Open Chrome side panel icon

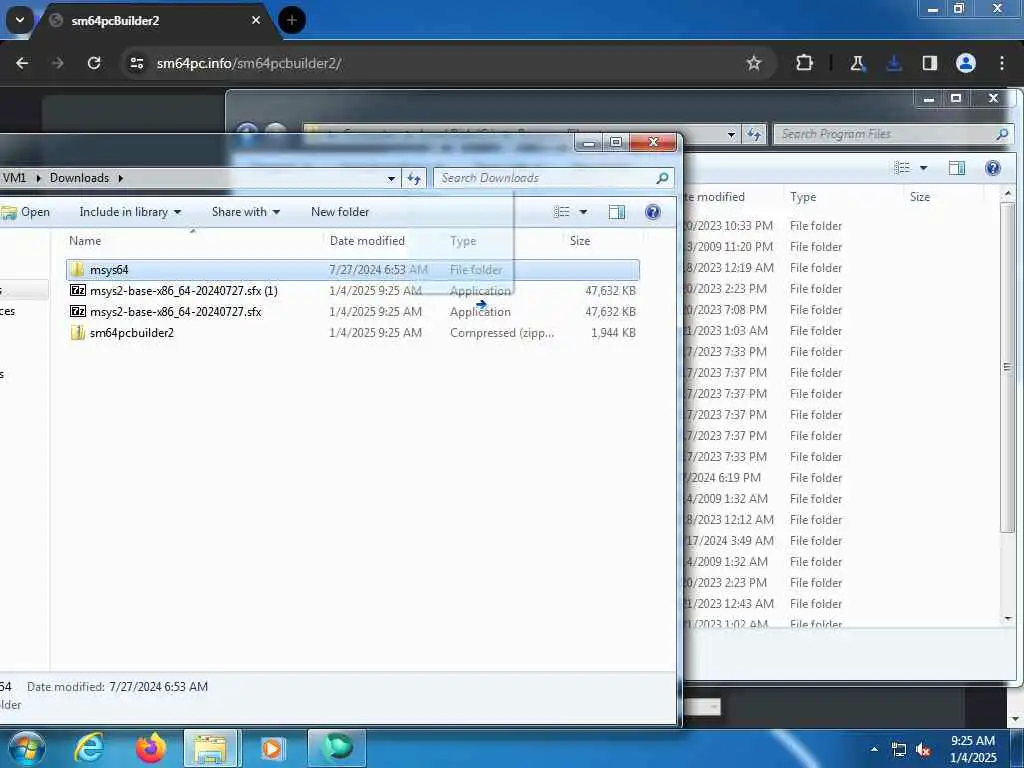click(x=930, y=63)
